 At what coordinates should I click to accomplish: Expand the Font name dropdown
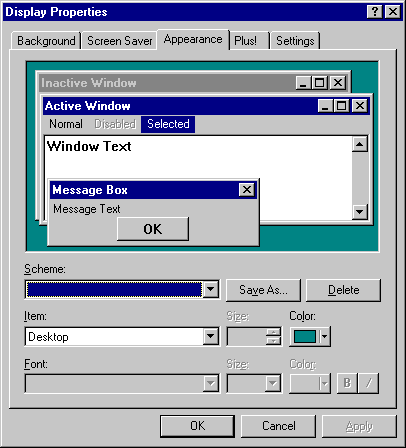pos(211,383)
